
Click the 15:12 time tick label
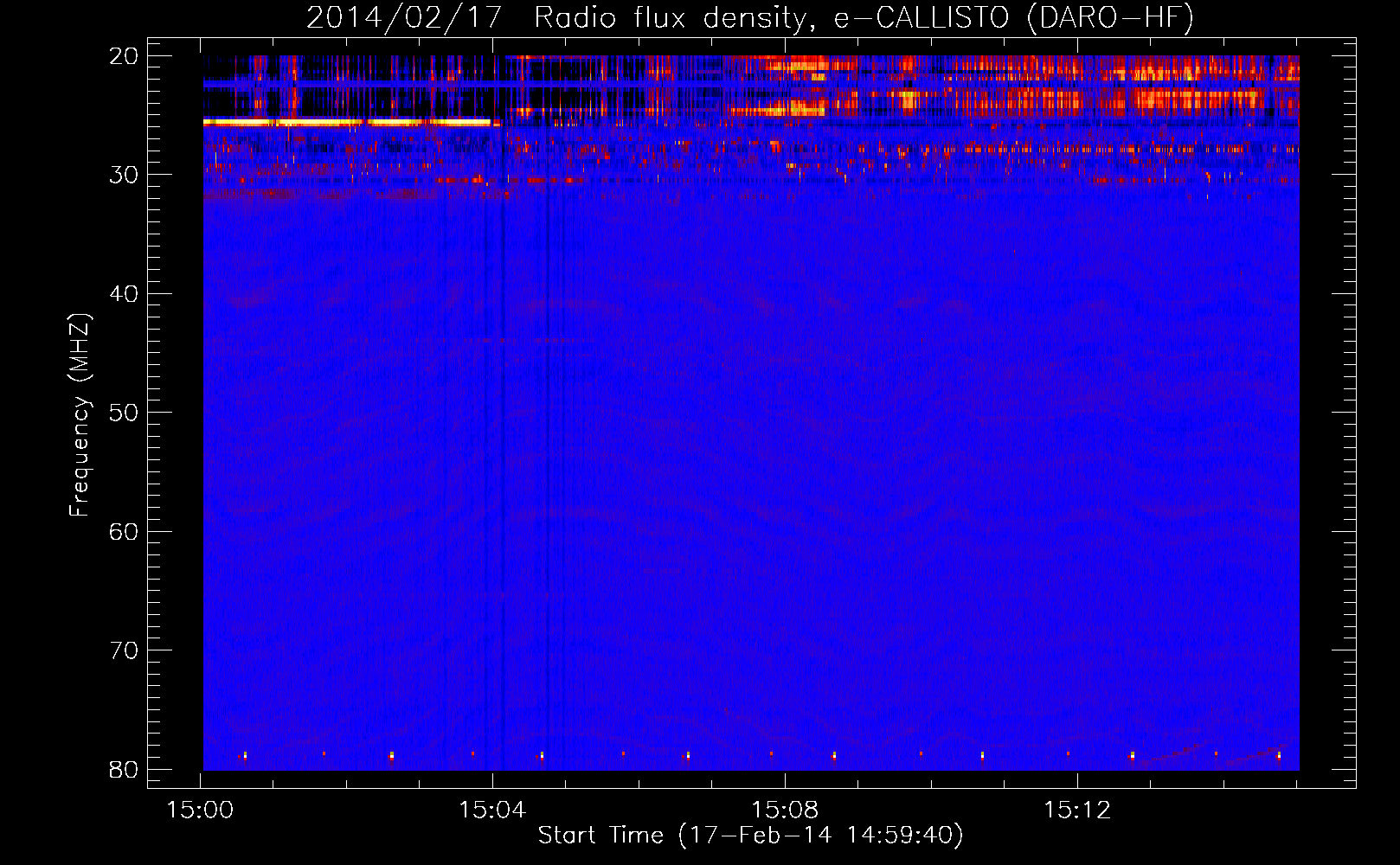coord(1077,811)
